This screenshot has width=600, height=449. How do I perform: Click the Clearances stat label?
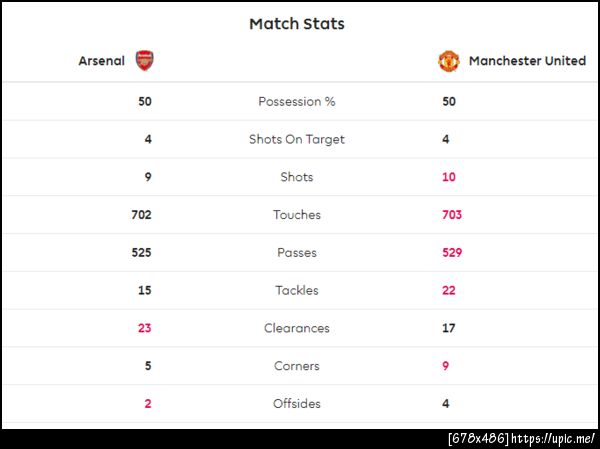click(297, 328)
